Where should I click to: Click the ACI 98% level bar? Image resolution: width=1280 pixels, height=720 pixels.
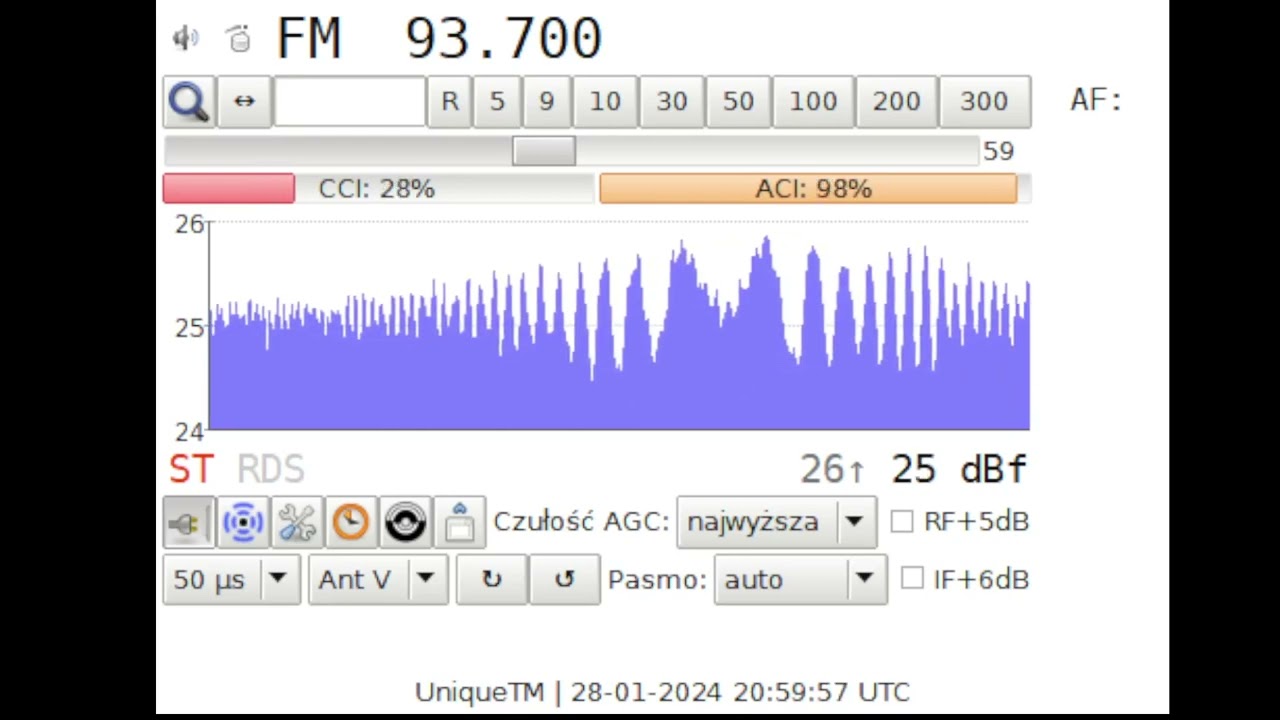[x=814, y=188]
